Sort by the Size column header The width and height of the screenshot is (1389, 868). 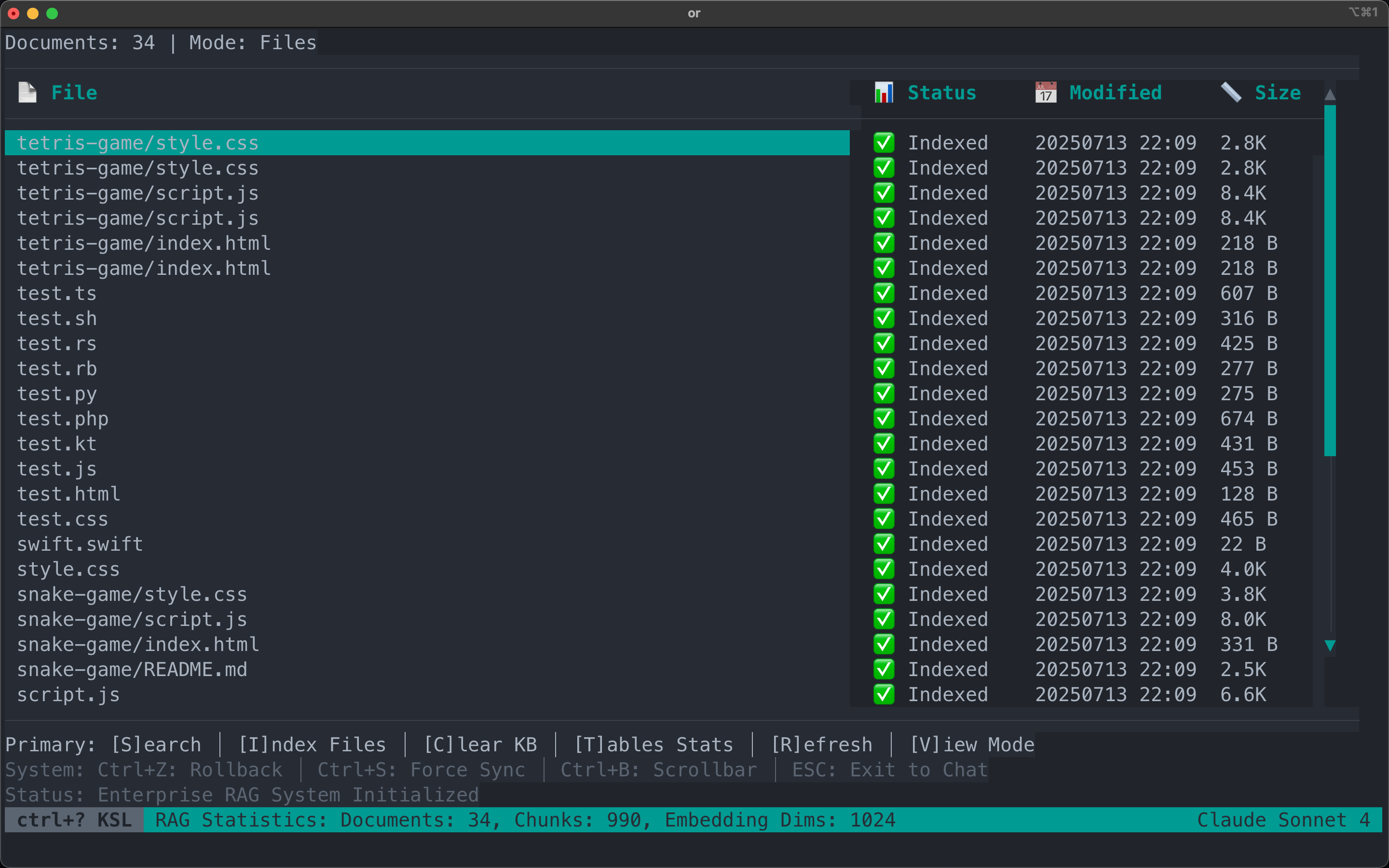point(1278,93)
